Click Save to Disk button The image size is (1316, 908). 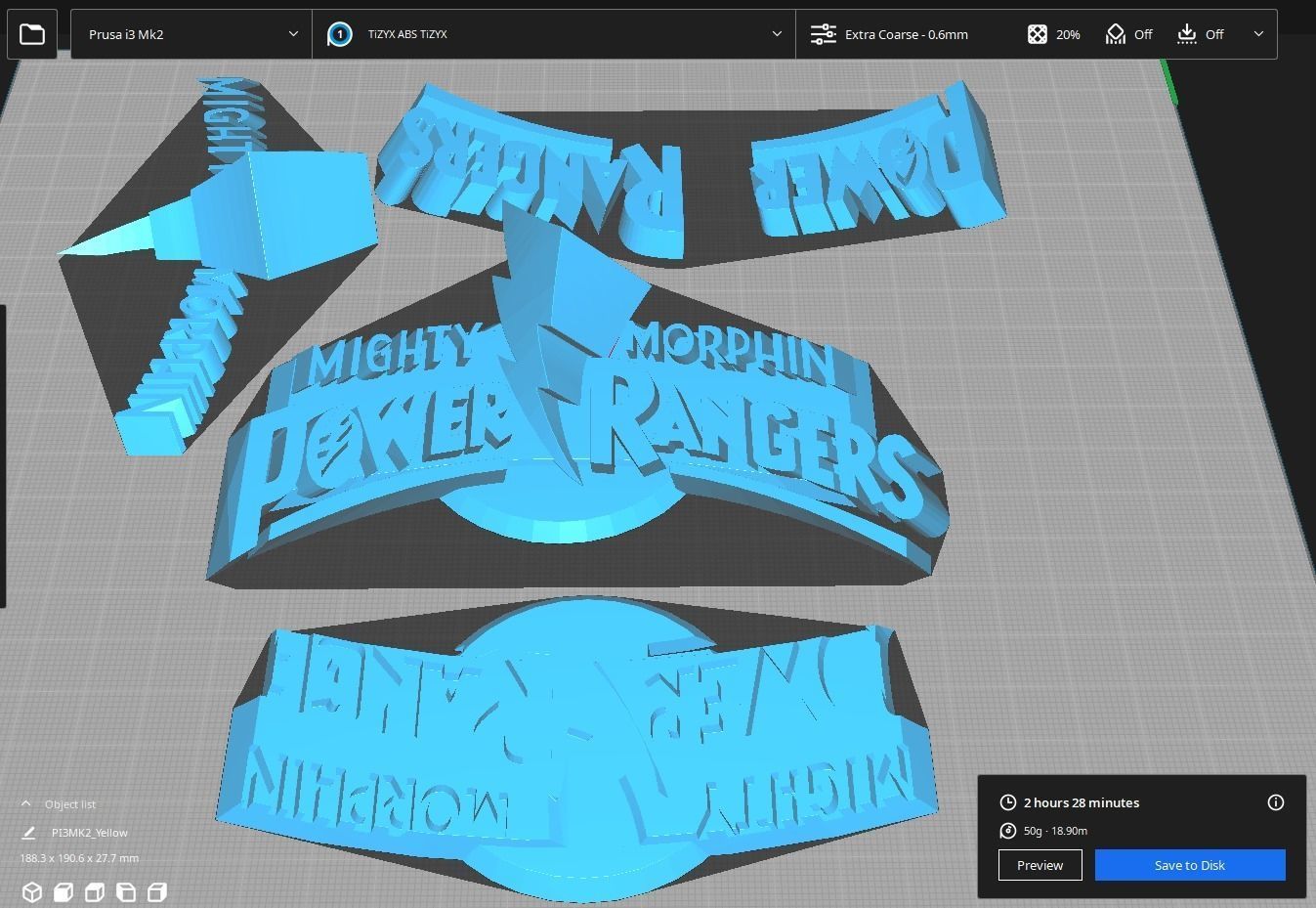(1190, 865)
